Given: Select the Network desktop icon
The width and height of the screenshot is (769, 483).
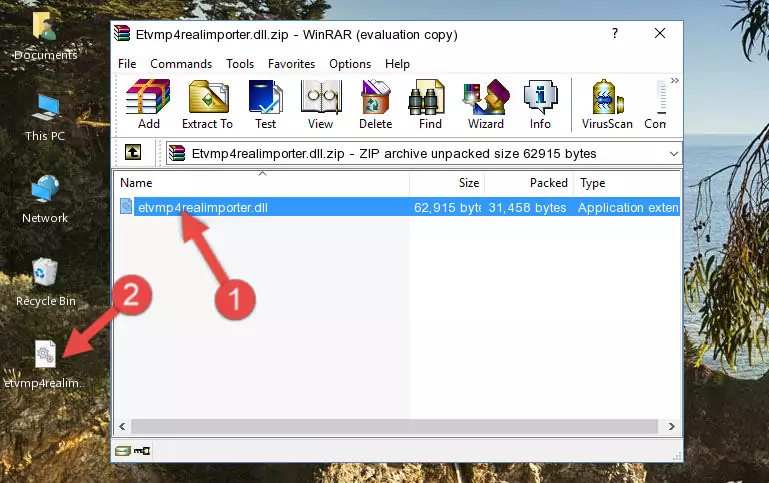Looking at the screenshot, I should coord(45,200).
